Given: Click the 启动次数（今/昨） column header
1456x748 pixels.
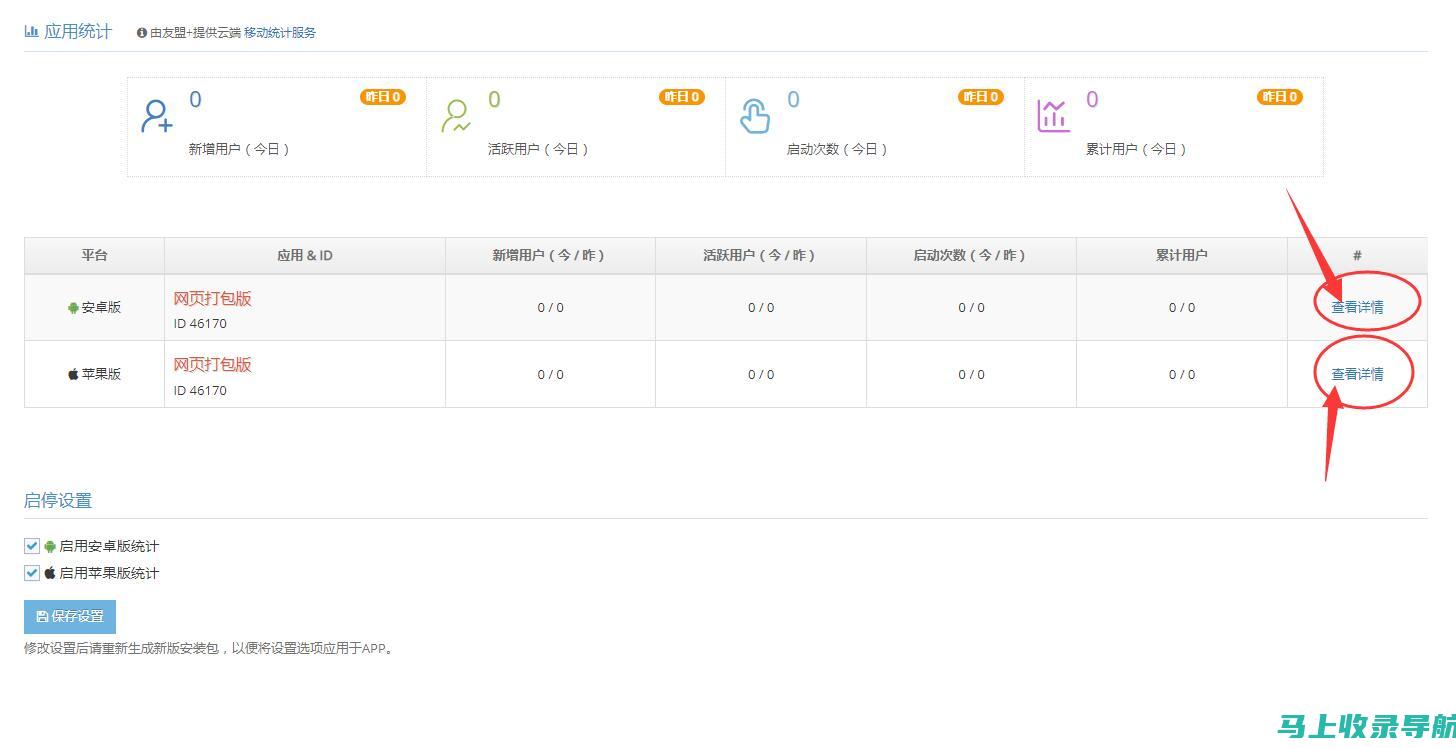Looking at the screenshot, I should click(971, 255).
